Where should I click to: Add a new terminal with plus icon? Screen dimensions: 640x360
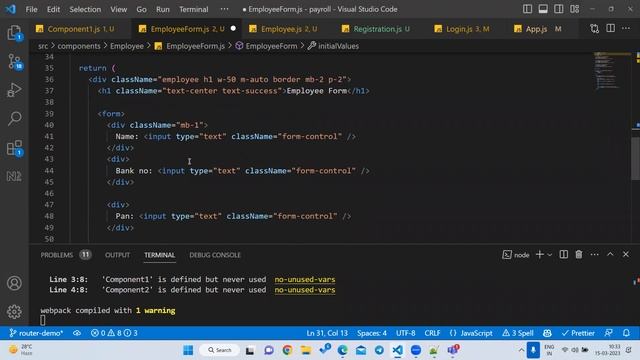pyautogui.click(x=539, y=255)
